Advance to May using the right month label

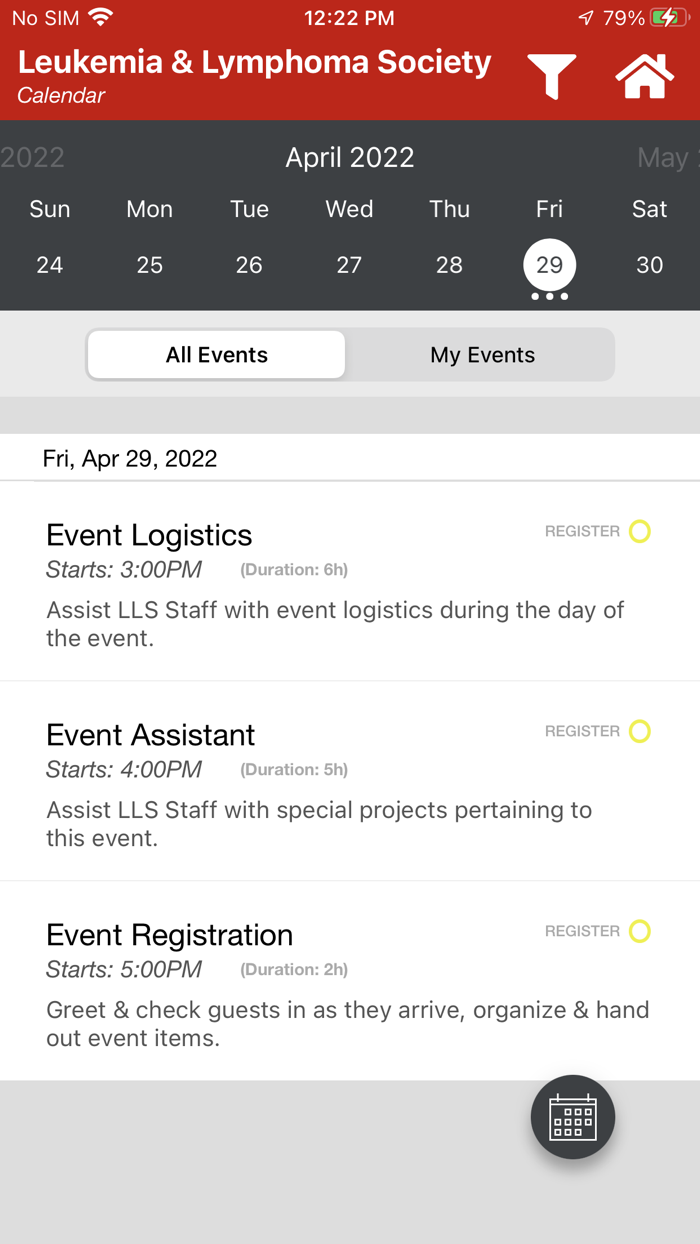coord(662,157)
